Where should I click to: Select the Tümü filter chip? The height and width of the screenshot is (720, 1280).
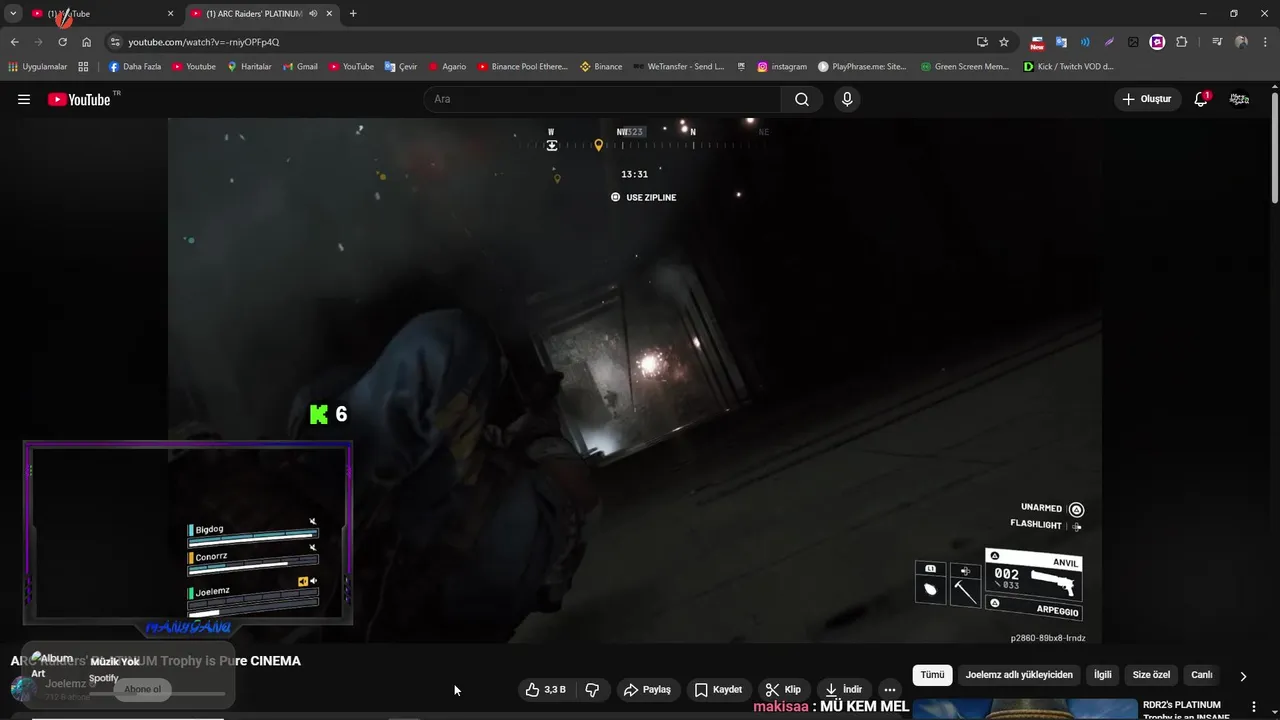click(x=932, y=675)
